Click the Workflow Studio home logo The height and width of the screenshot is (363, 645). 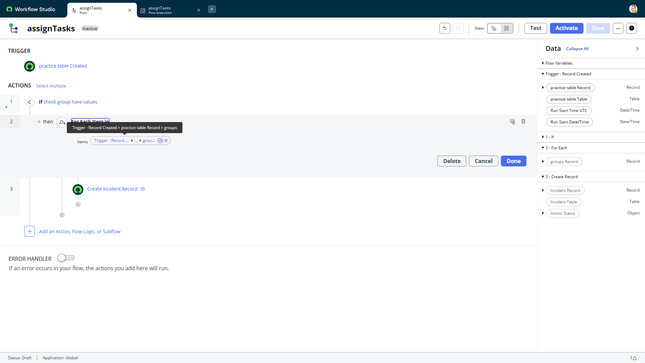(x=31, y=9)
